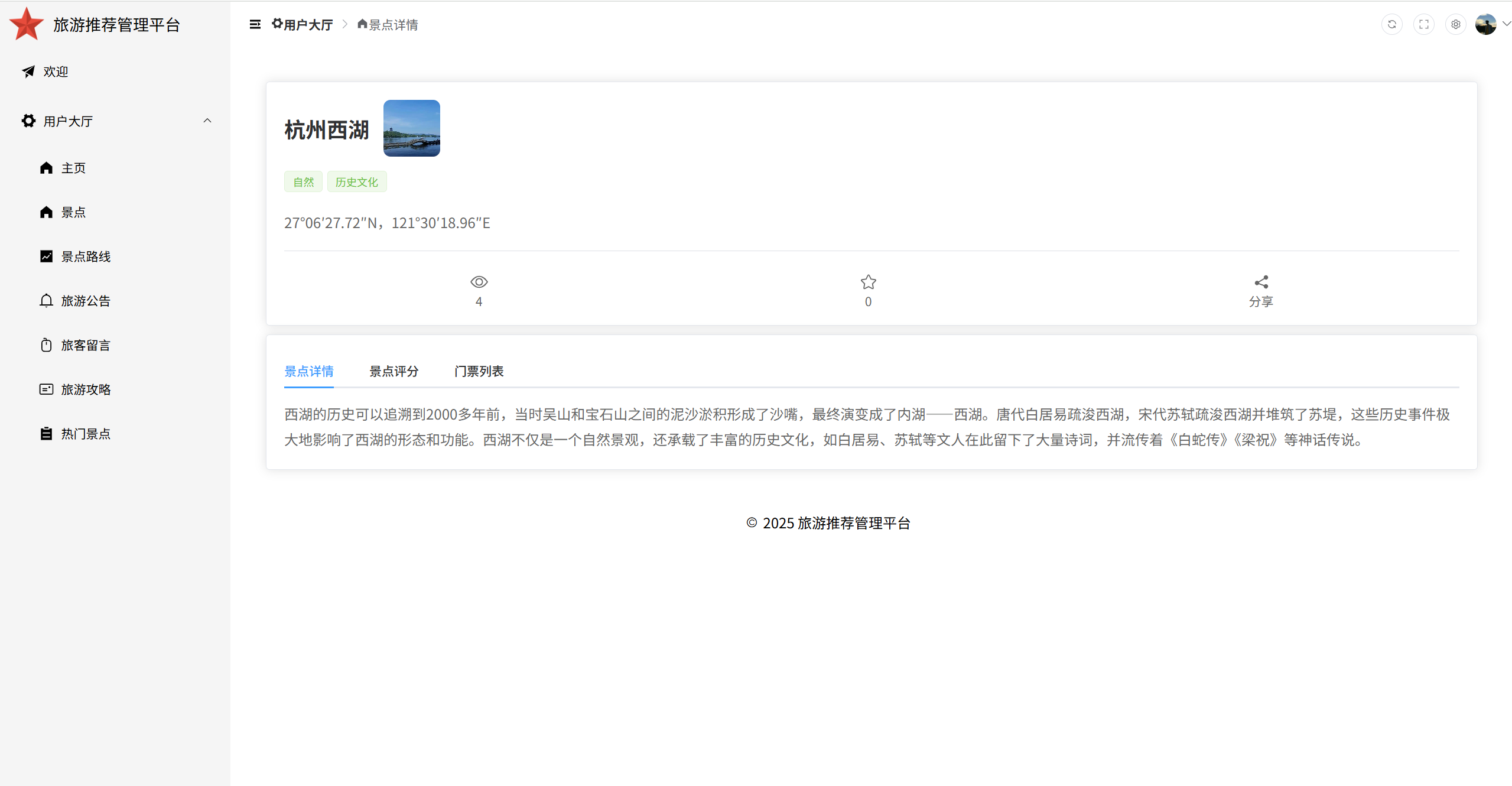The image size is (1512, 786).
Task: Open 热门景点 clipboard menu item
Action: (x=86, y=434)
